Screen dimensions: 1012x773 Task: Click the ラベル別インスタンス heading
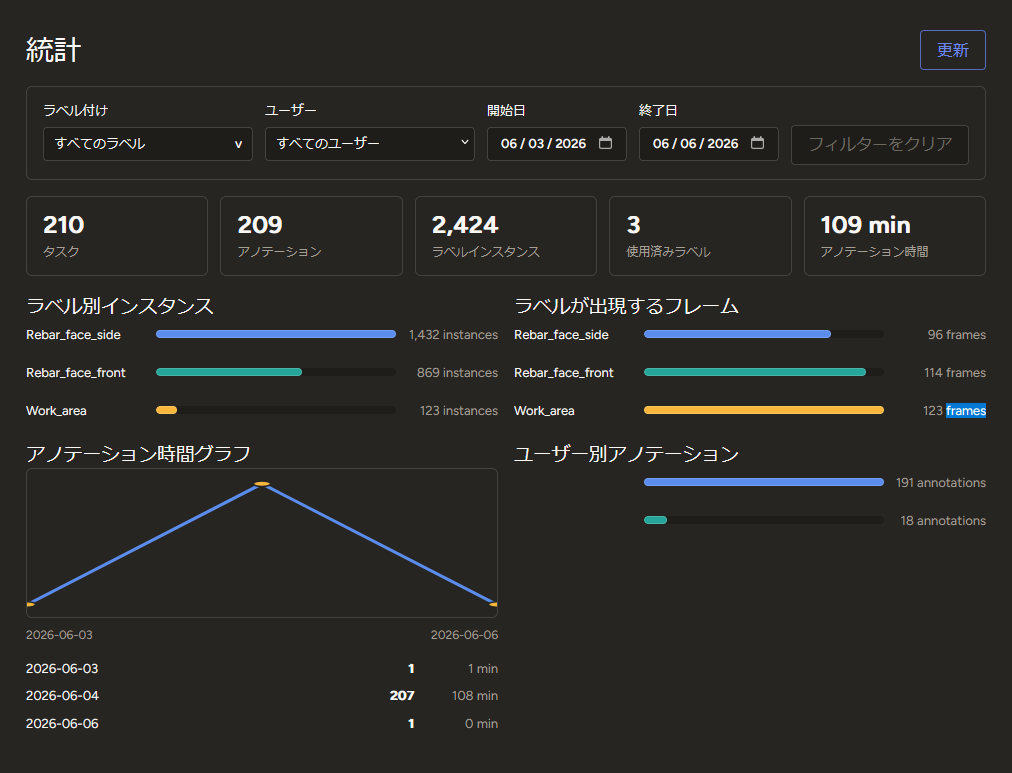pyautogui.click(x=119, y=306)
